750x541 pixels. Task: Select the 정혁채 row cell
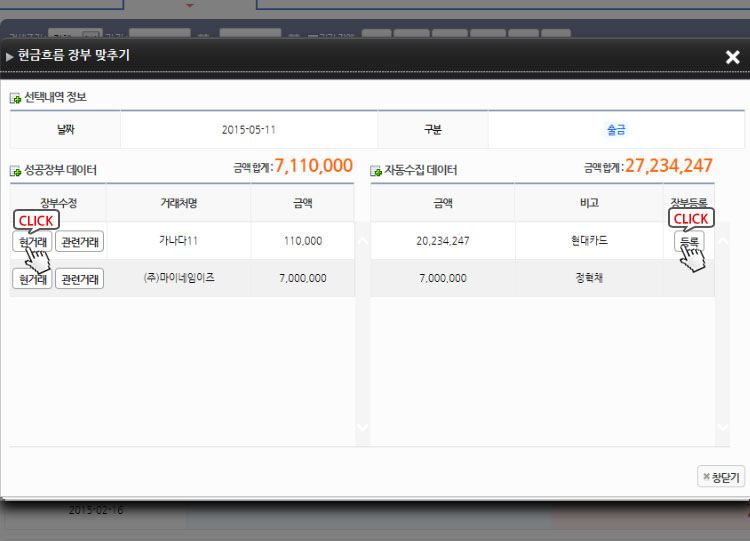click(589, 278)
